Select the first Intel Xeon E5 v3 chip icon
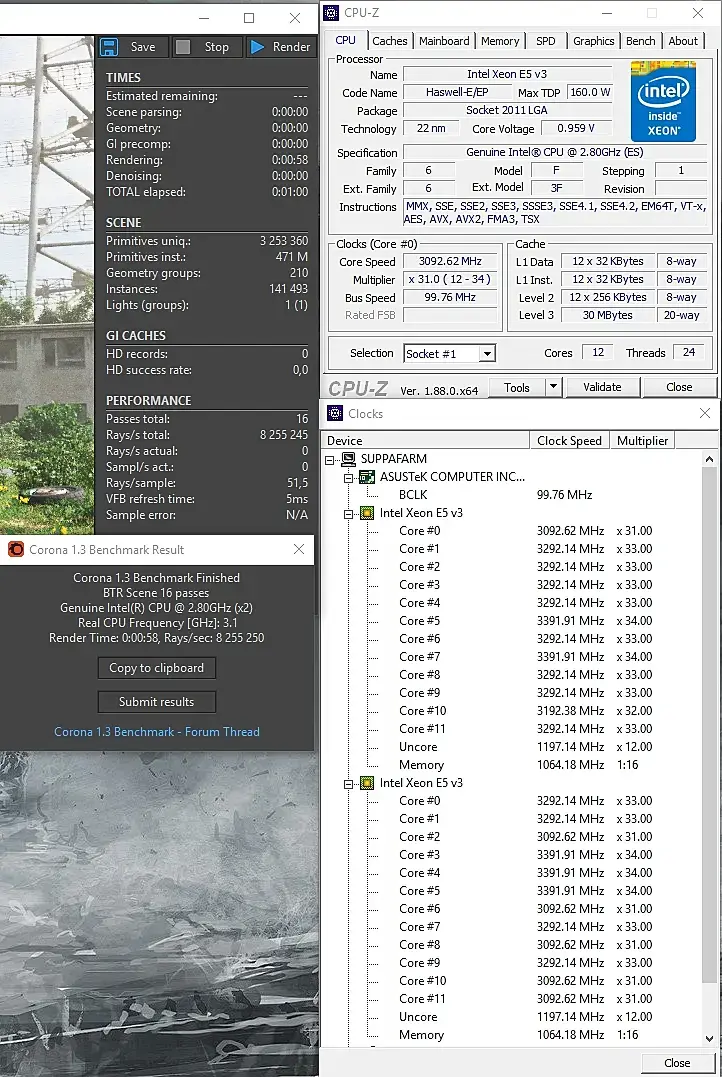 pos(367,512)
